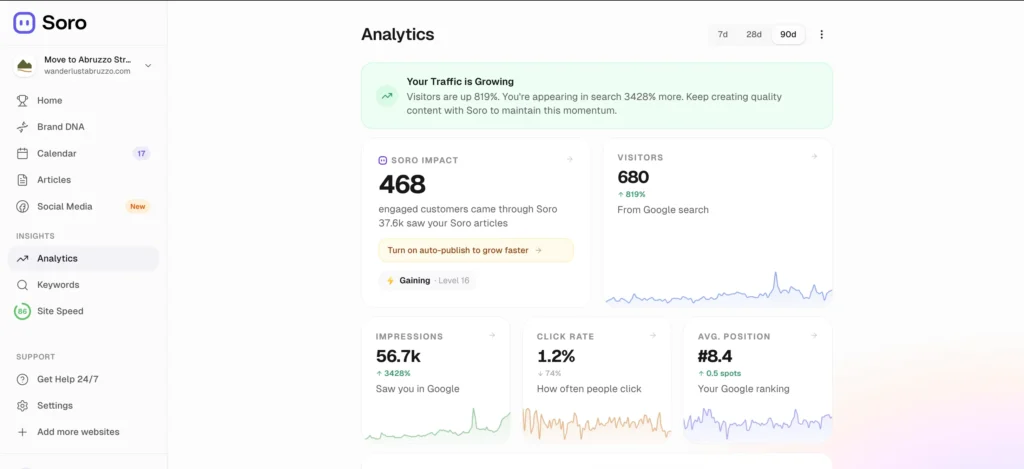The image size is (1024, 469).
Task: Click the Gaining Level 16 badge
Action: pyautogui.click(x=427, y=281)
